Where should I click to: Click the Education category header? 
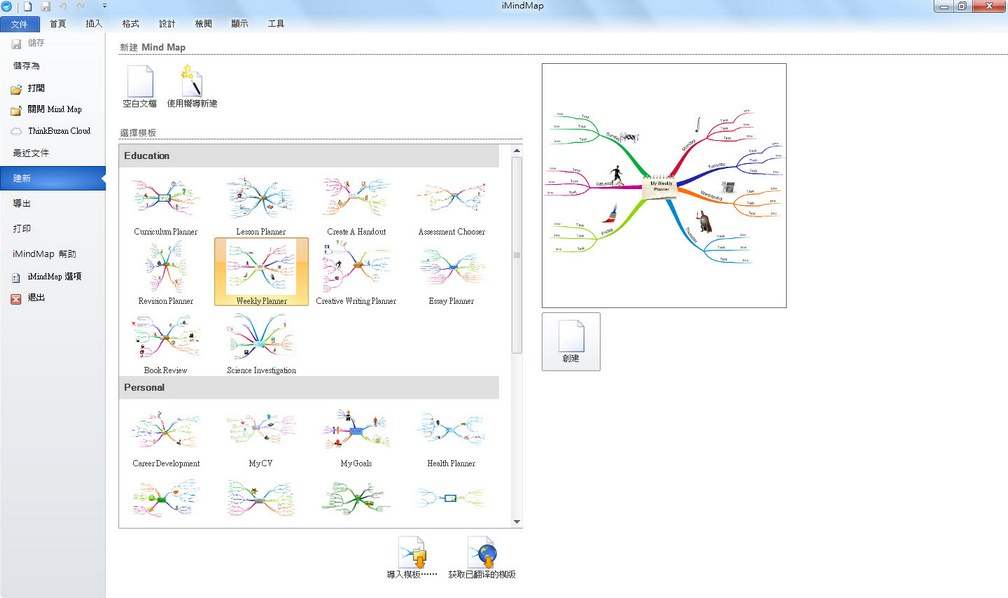(309, 156)
